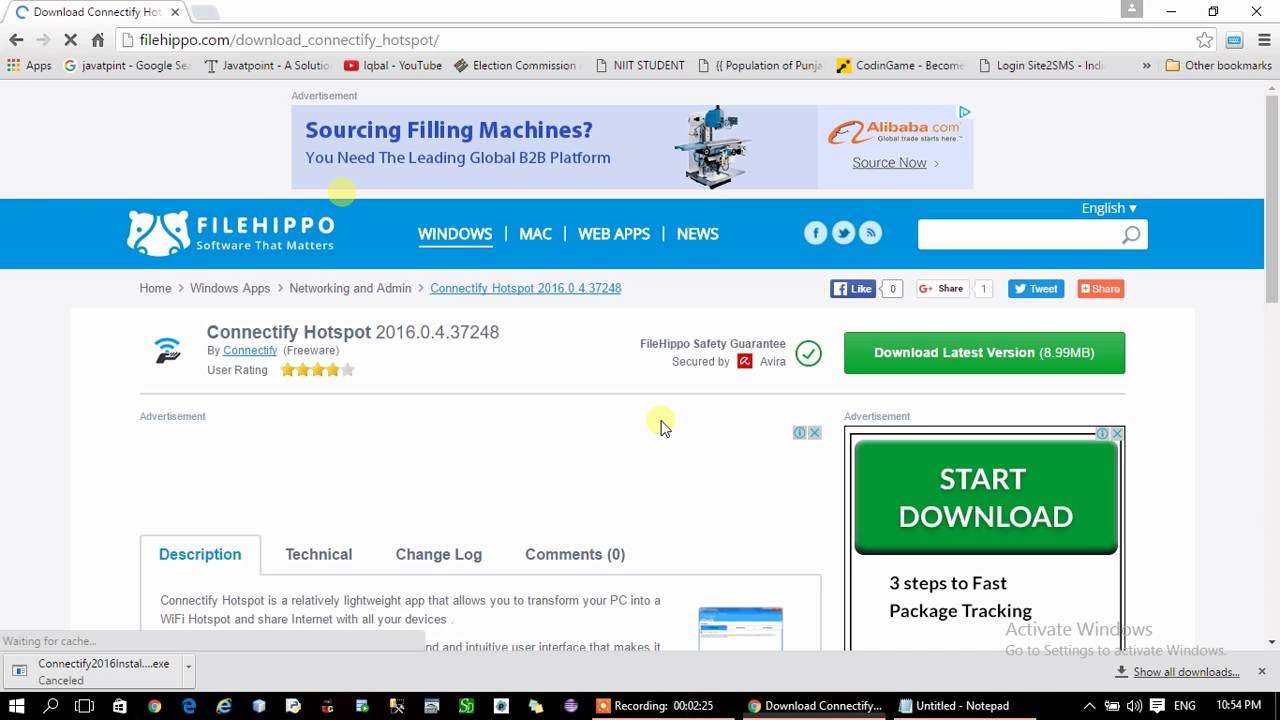
Task: Open FileHippo Facebook page icon
Action: [815, 233]
